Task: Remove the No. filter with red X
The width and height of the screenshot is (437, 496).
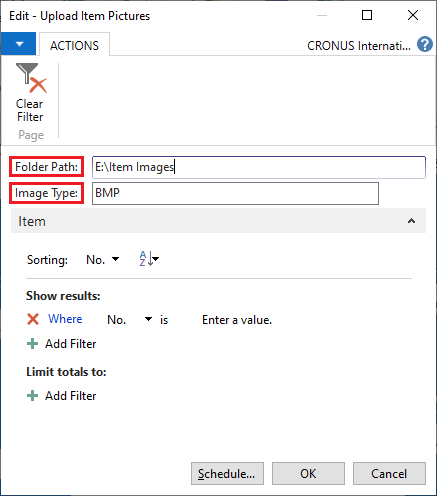Action: 33,319
